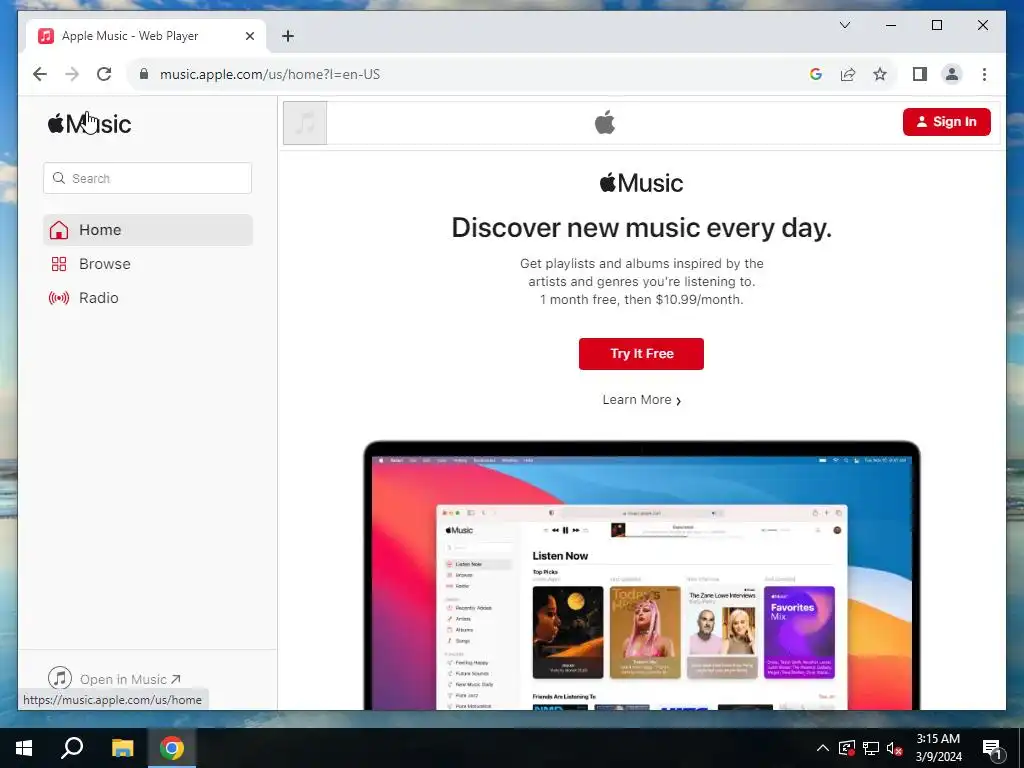Viewport: 1024px width, 768px height.
Task: Click the music note icon beside Open in Music
Action: point(60,679)
